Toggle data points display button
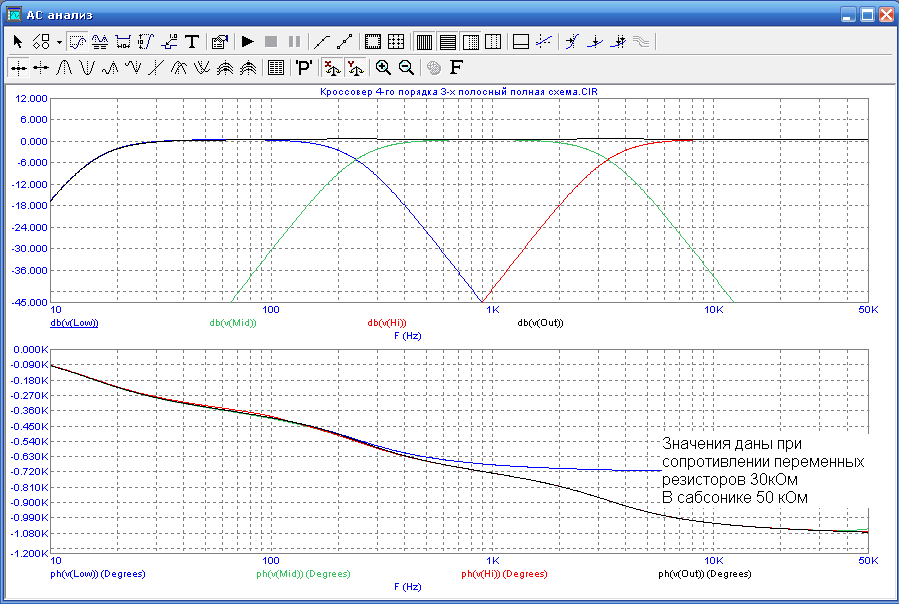This screenshot has height=604, width=899. (x=343, y=42)
